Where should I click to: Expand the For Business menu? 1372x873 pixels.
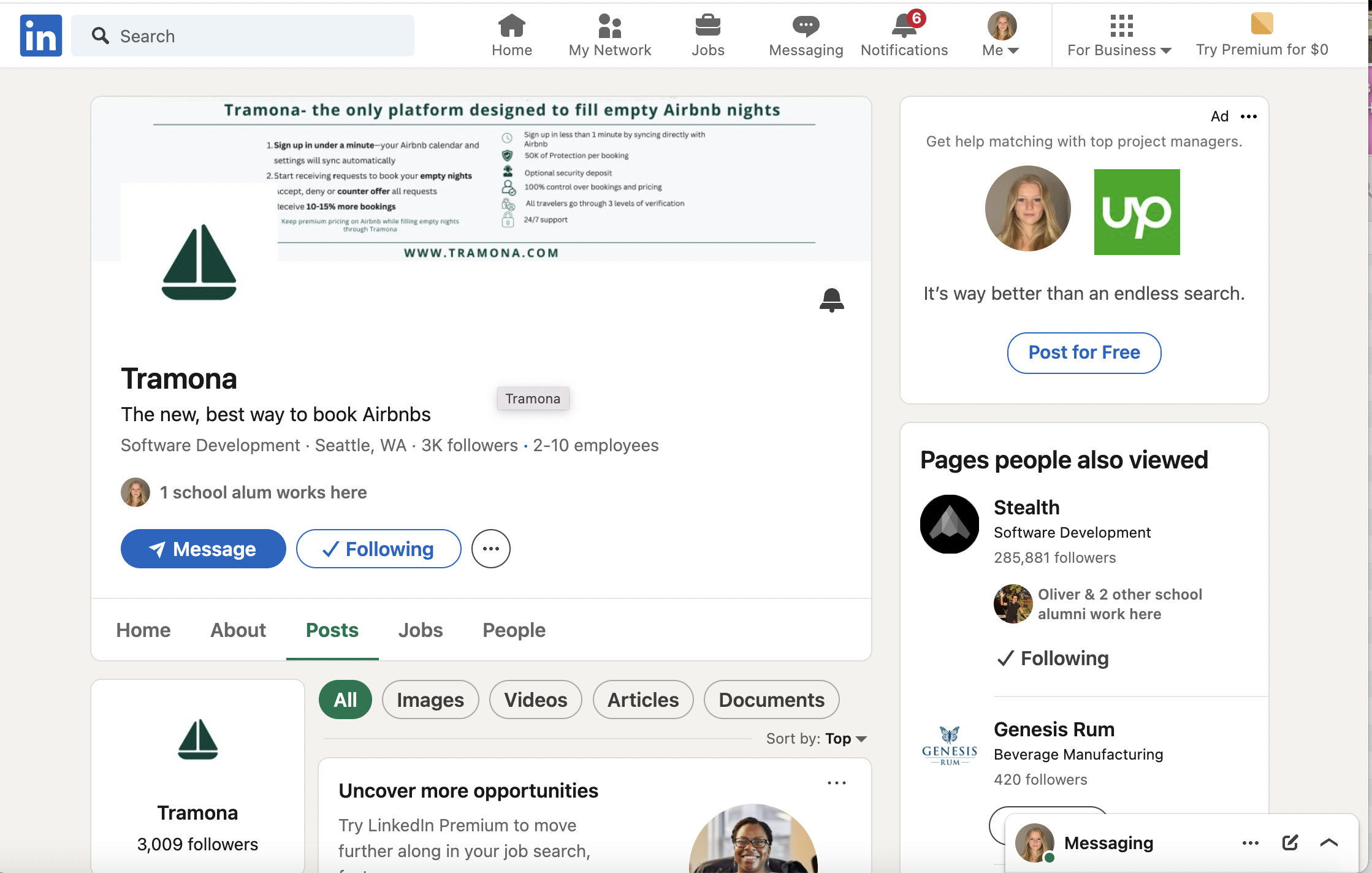pos(1119,36)
